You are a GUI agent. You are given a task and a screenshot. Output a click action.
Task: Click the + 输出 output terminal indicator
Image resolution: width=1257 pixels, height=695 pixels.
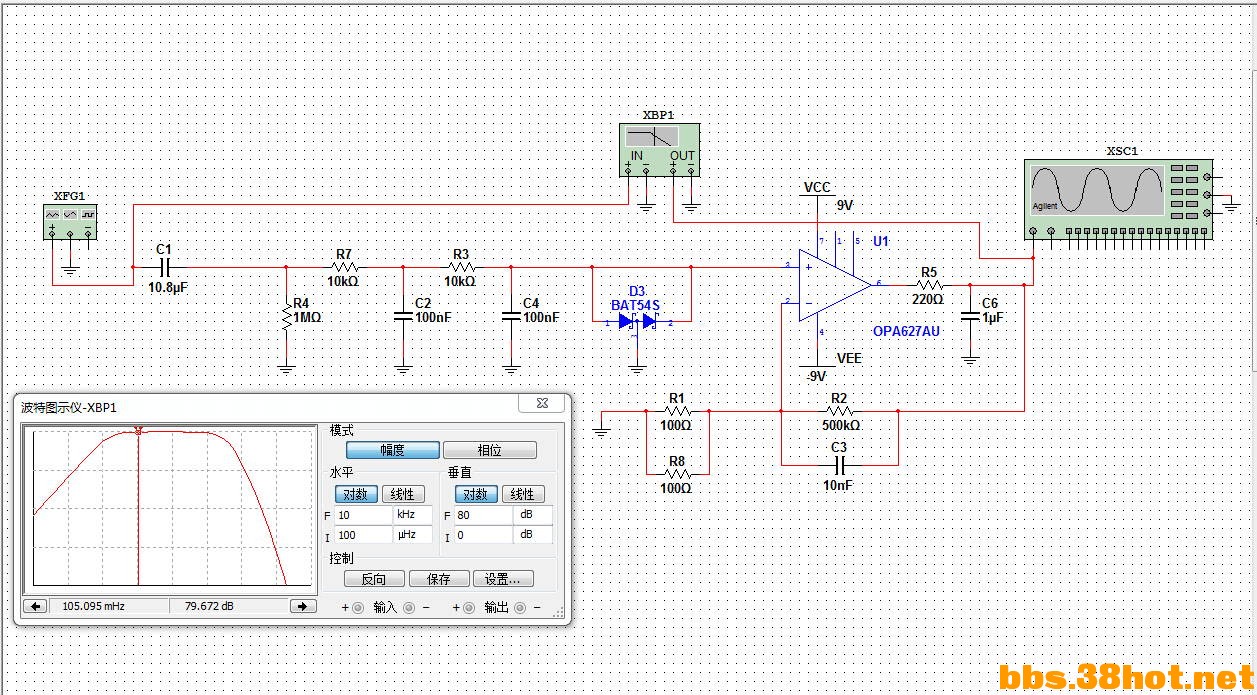pyautogui.click(x=469, y=607)
